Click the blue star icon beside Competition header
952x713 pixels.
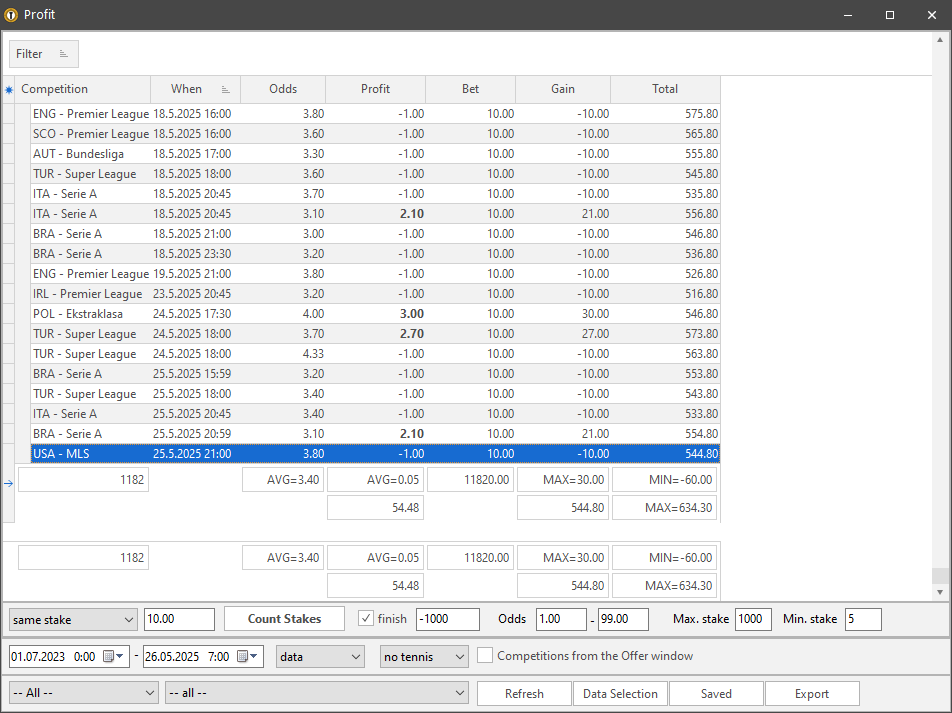click(9, 90)
